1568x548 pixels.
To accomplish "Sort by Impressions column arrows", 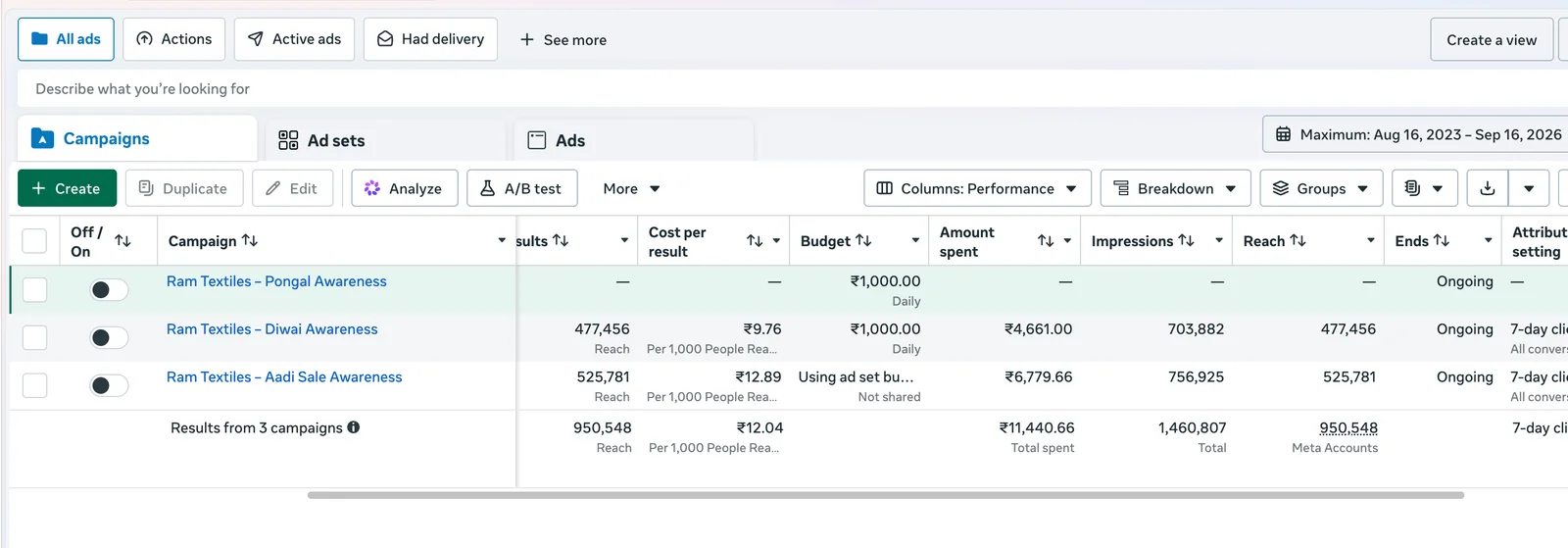I will point(1186,240).
